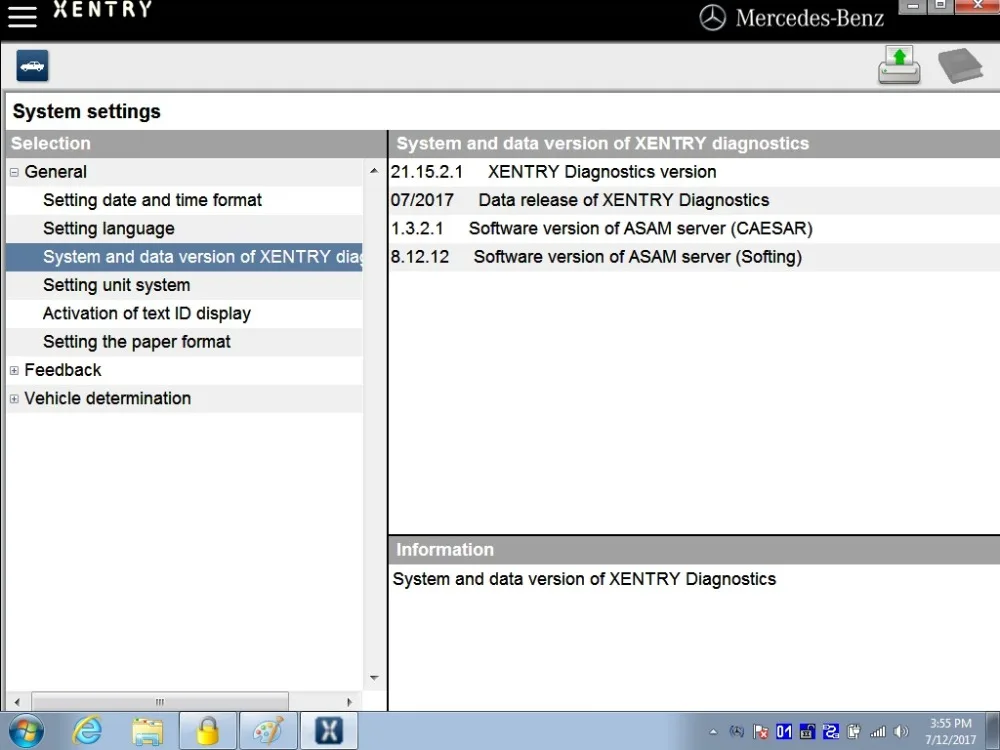This screenshot has height=750, width=1000.
Task: Click the 21.15.2.1 XENTRY Diagnostics version row
Action: [694, 172]
